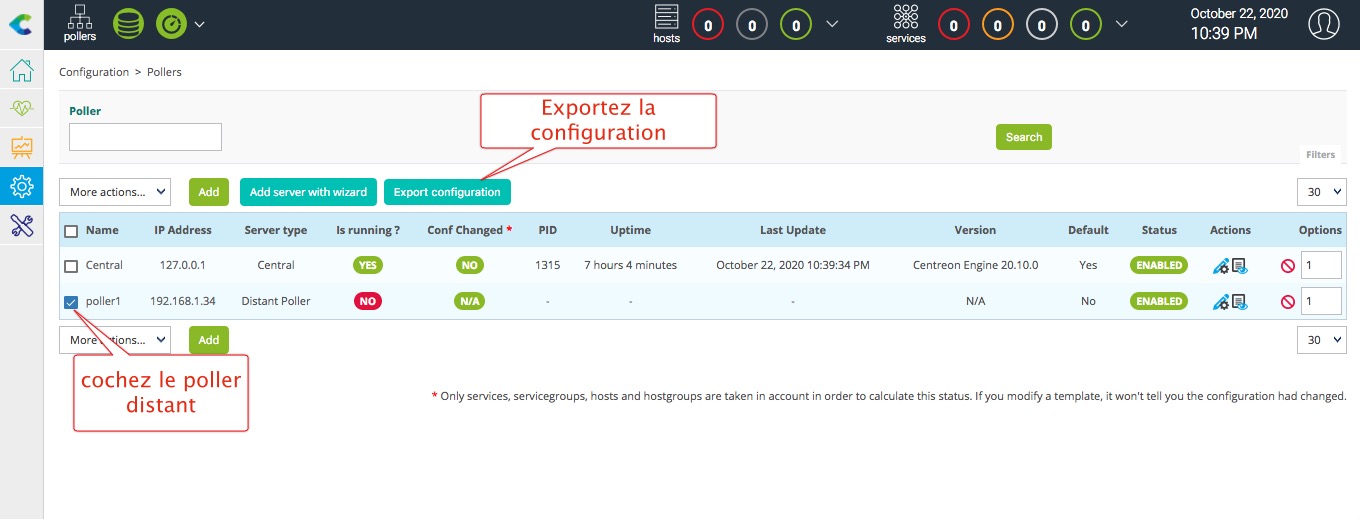Open the user profile icon

tap(1323, 24)
